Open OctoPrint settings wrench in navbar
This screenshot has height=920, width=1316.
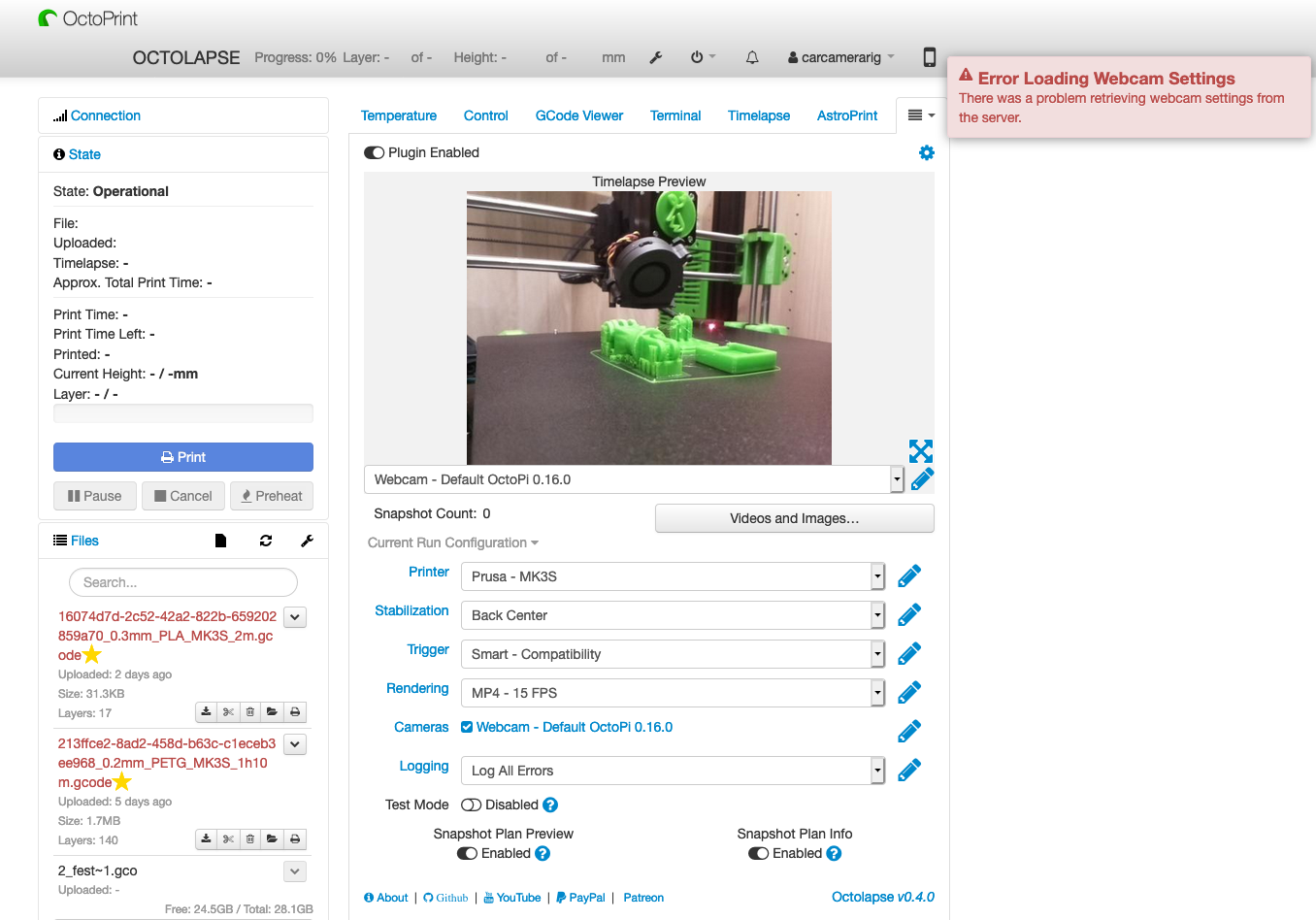coord(656,57)
